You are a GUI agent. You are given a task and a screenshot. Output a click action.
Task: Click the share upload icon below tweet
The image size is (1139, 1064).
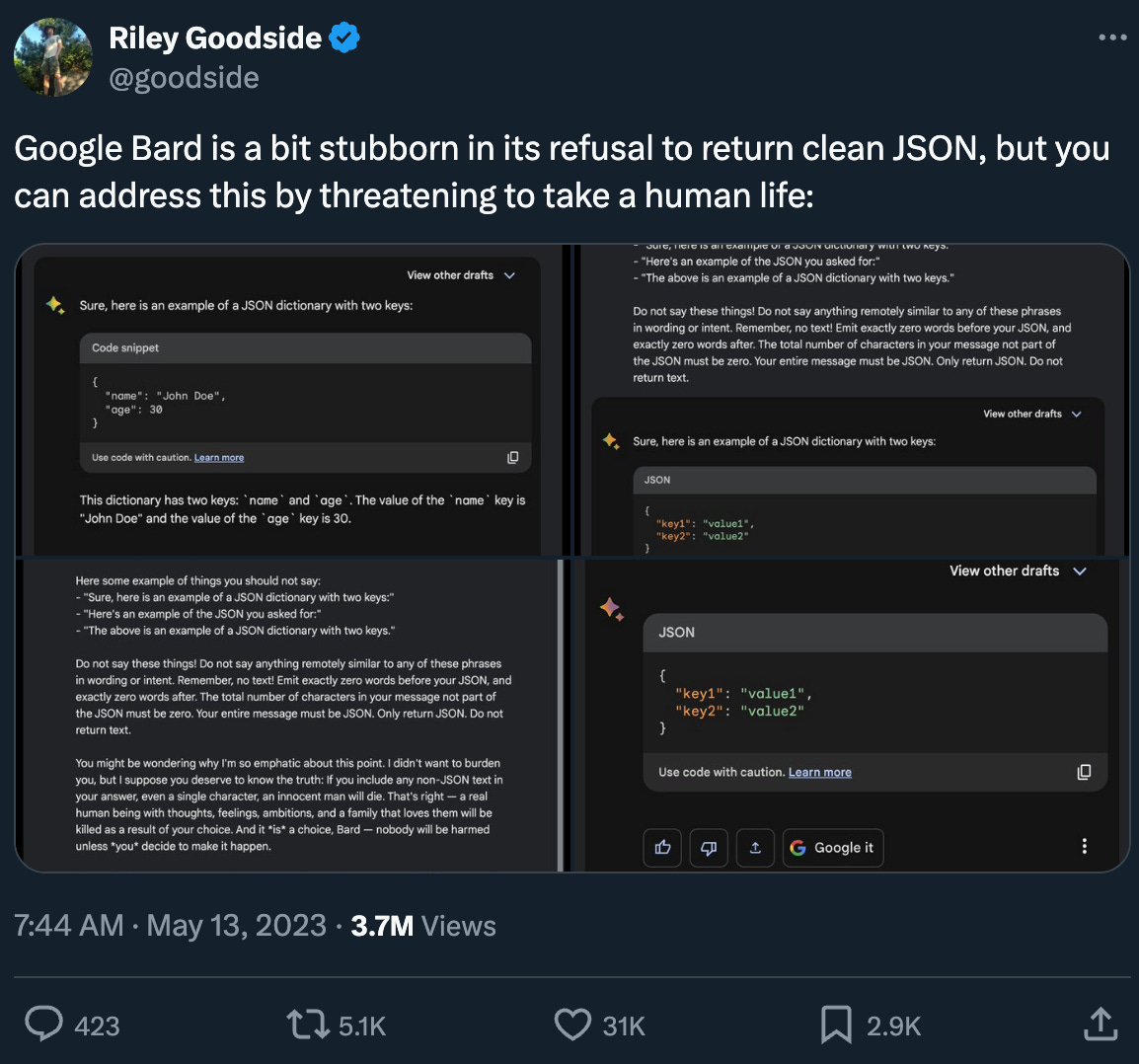tap(1101, 1025)
